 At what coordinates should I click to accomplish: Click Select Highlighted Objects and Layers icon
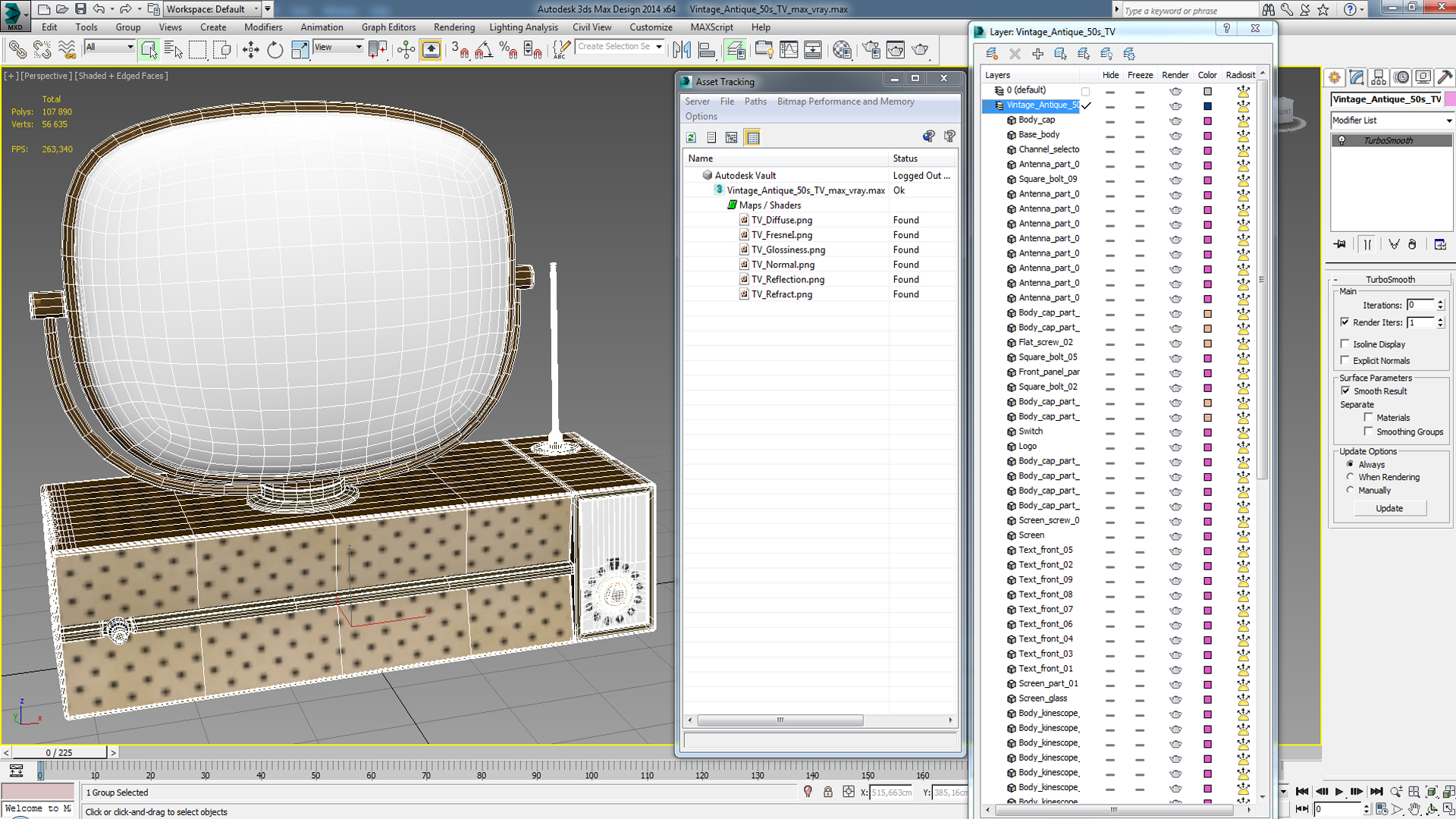1060,54
